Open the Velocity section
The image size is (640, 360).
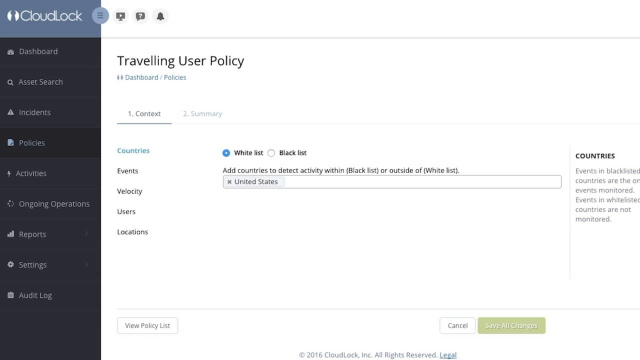pos(130,191)
